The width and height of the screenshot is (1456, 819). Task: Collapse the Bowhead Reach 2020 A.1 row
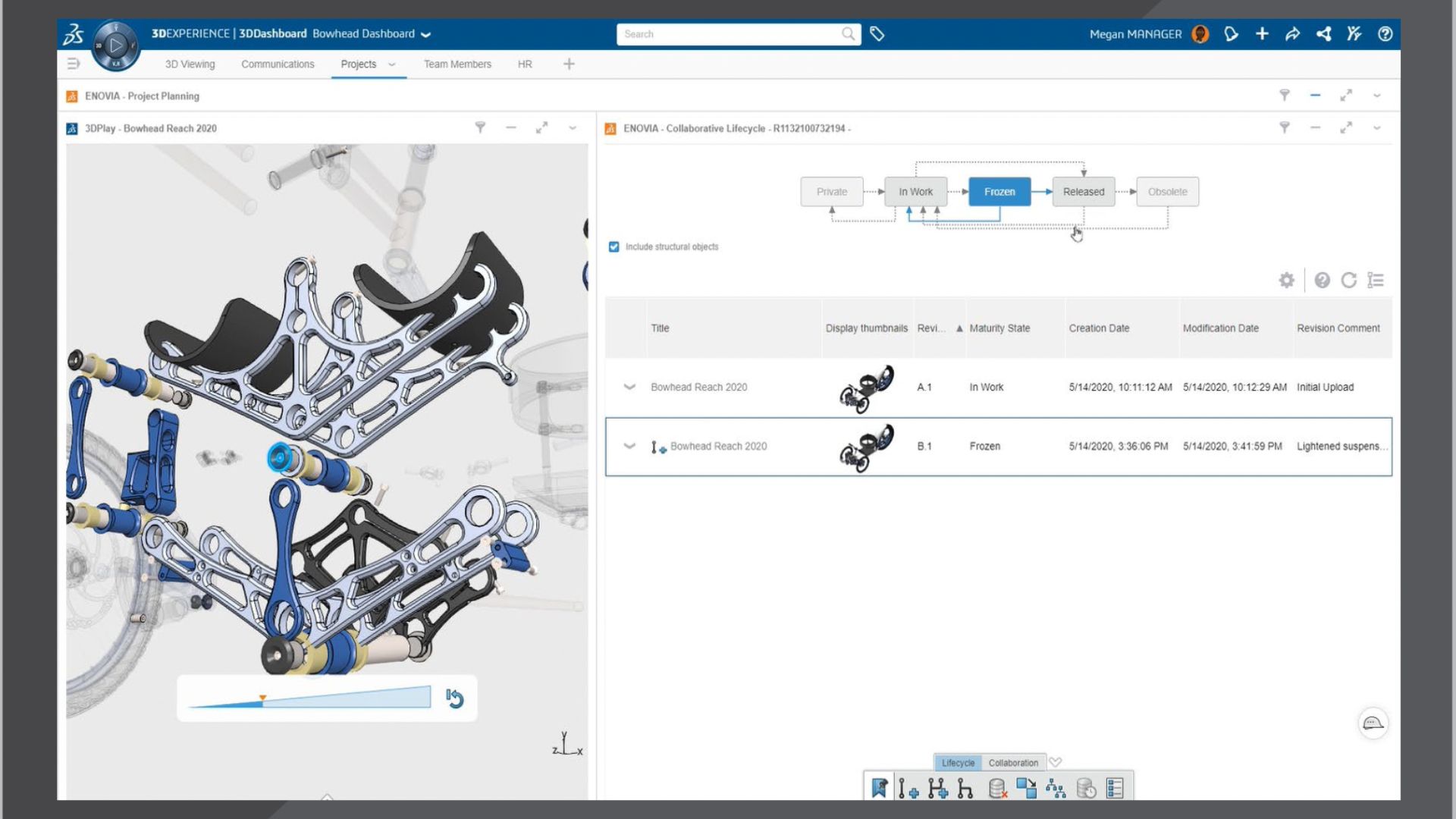[629, 387]
